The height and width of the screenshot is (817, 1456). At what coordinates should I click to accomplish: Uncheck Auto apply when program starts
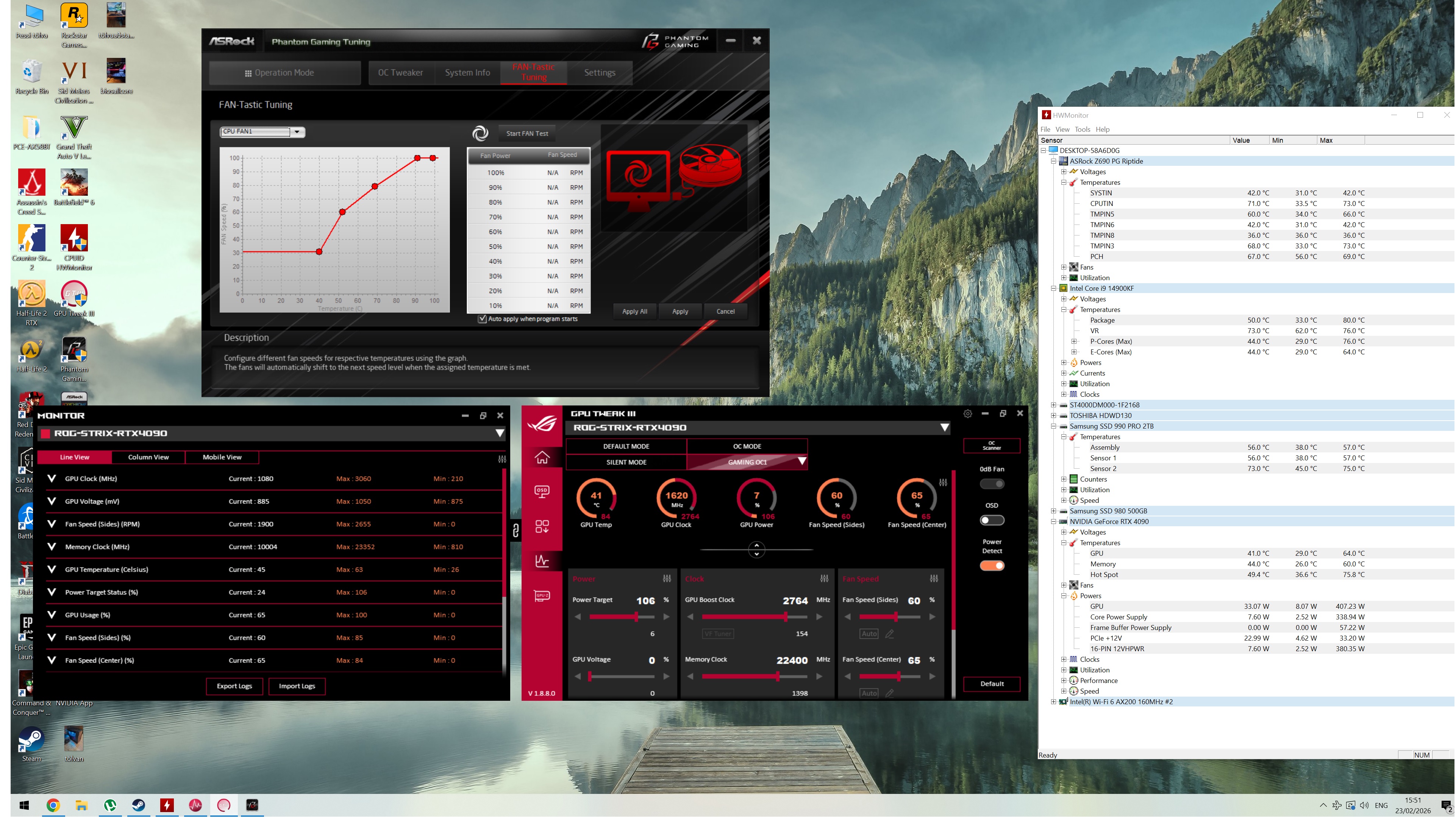click(482, 319)
